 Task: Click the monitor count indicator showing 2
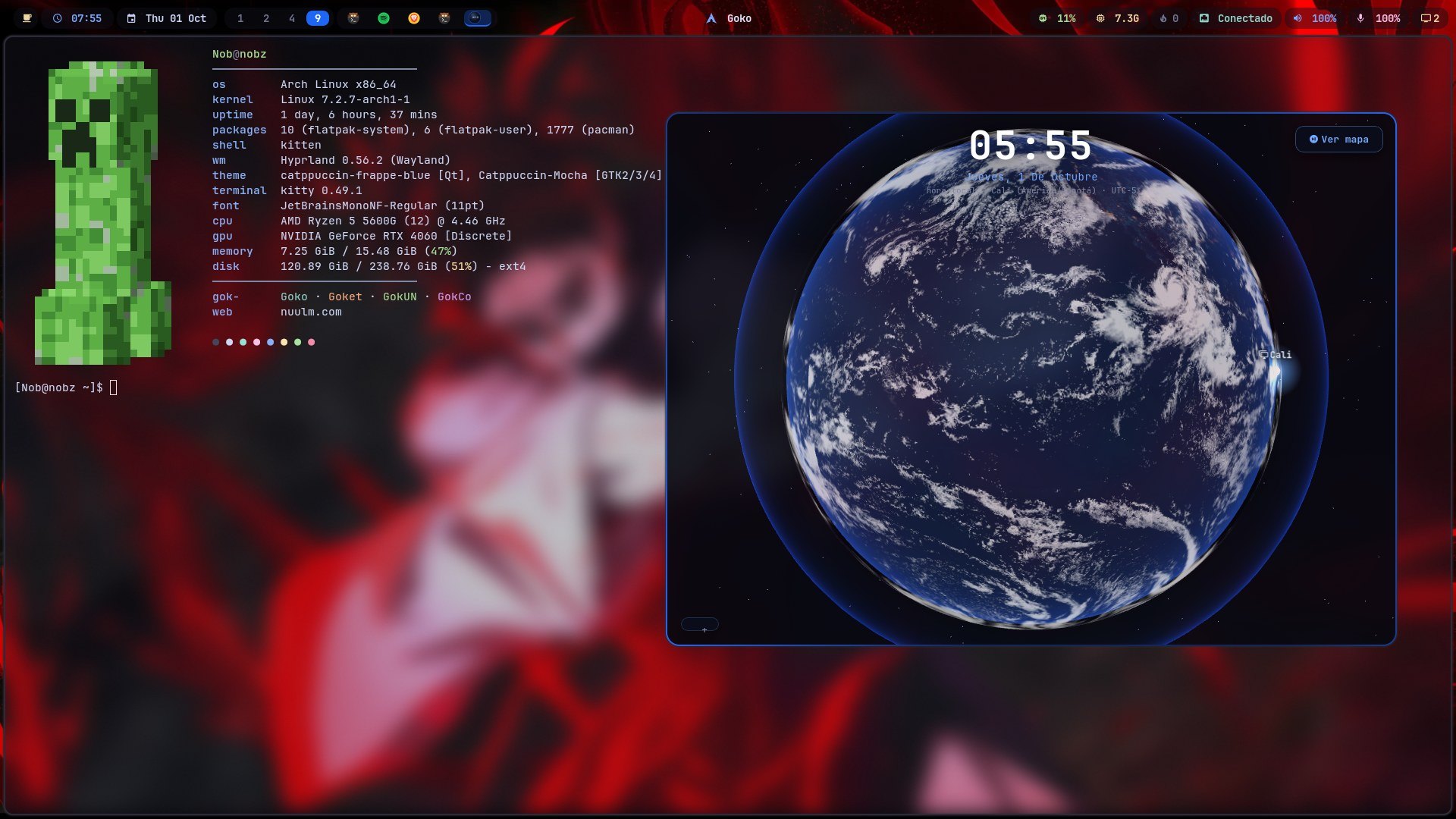point(1430,18)
